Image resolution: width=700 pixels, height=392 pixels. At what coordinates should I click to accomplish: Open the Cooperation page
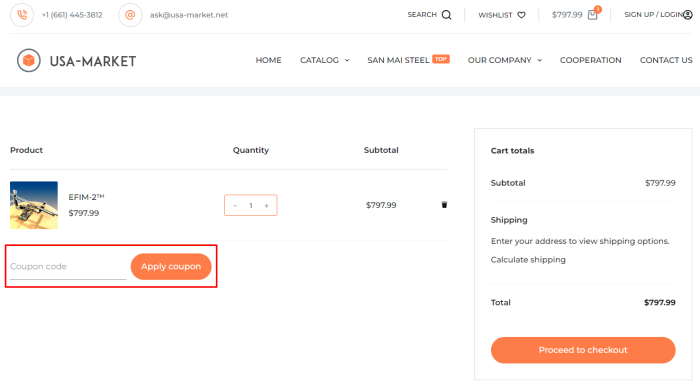(591, 60)
